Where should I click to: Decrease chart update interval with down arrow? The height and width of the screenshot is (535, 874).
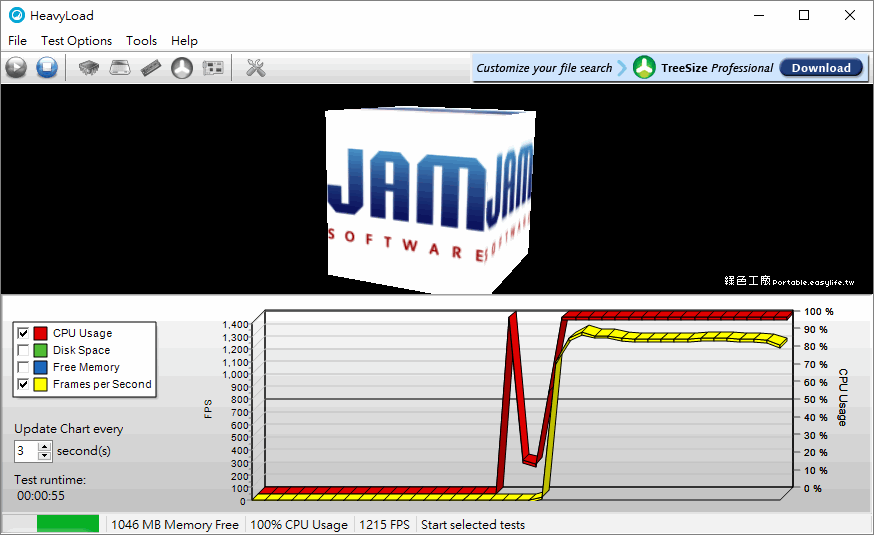(x=45, y=456)
